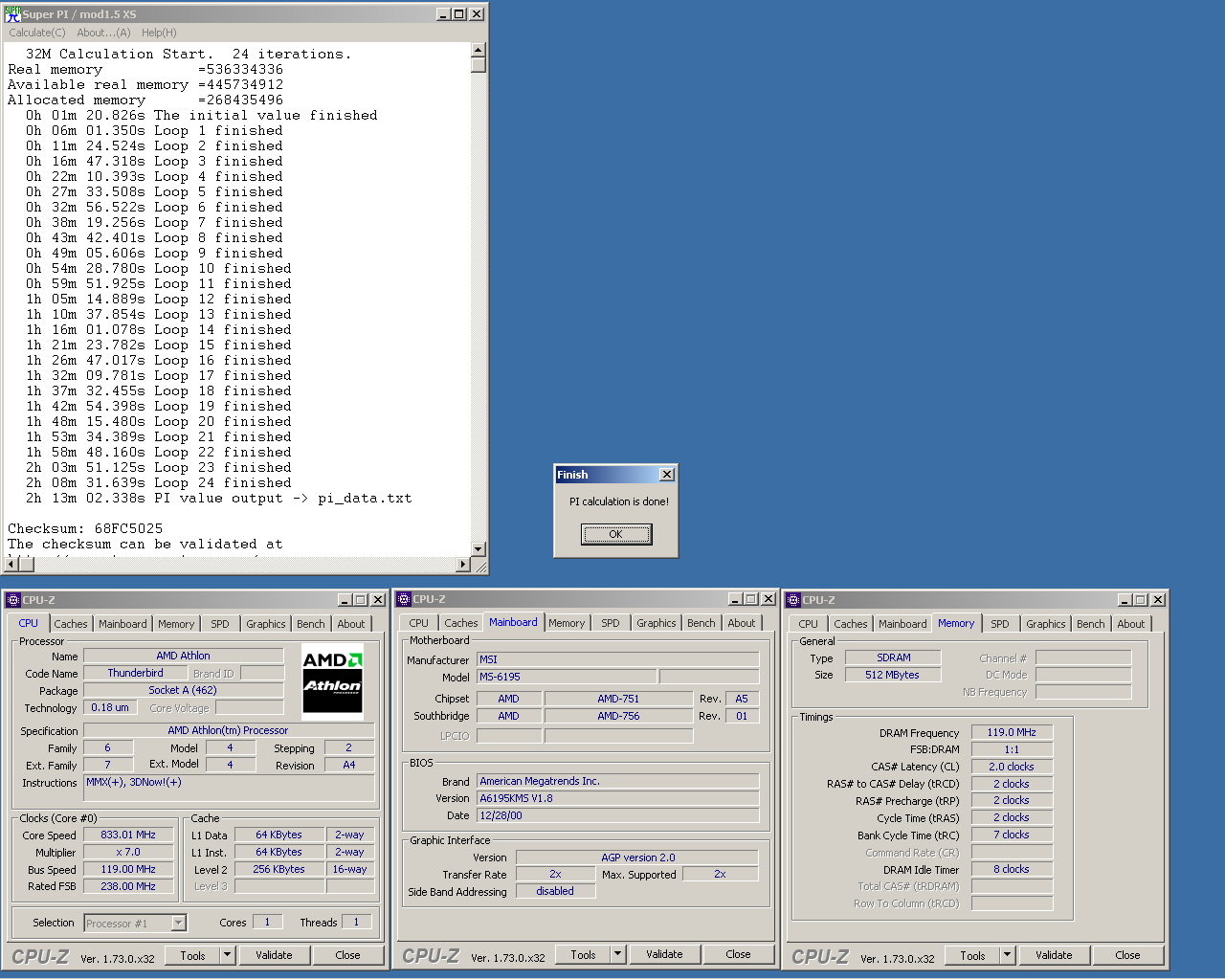This screenshot has height=980, width=1225.
Task: Expand Tools dropdown arrow in Memory window
Action: 1007,955
